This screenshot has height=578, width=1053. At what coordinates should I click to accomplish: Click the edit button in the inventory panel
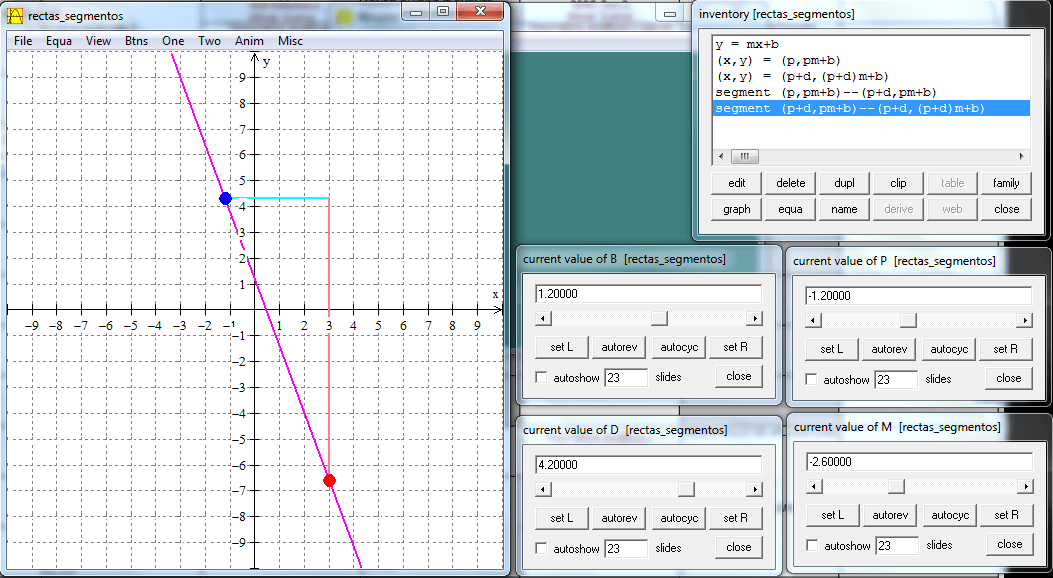735,182
